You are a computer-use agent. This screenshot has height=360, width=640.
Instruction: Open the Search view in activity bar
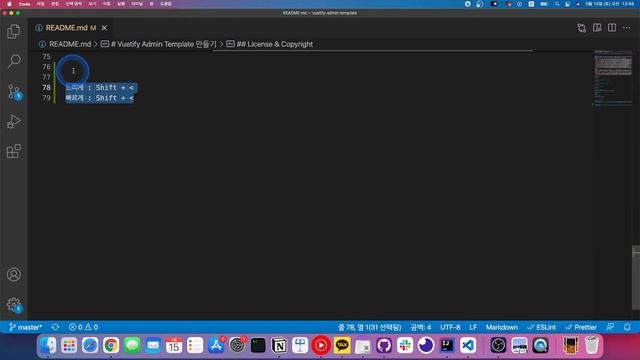[x=13, y=61]
